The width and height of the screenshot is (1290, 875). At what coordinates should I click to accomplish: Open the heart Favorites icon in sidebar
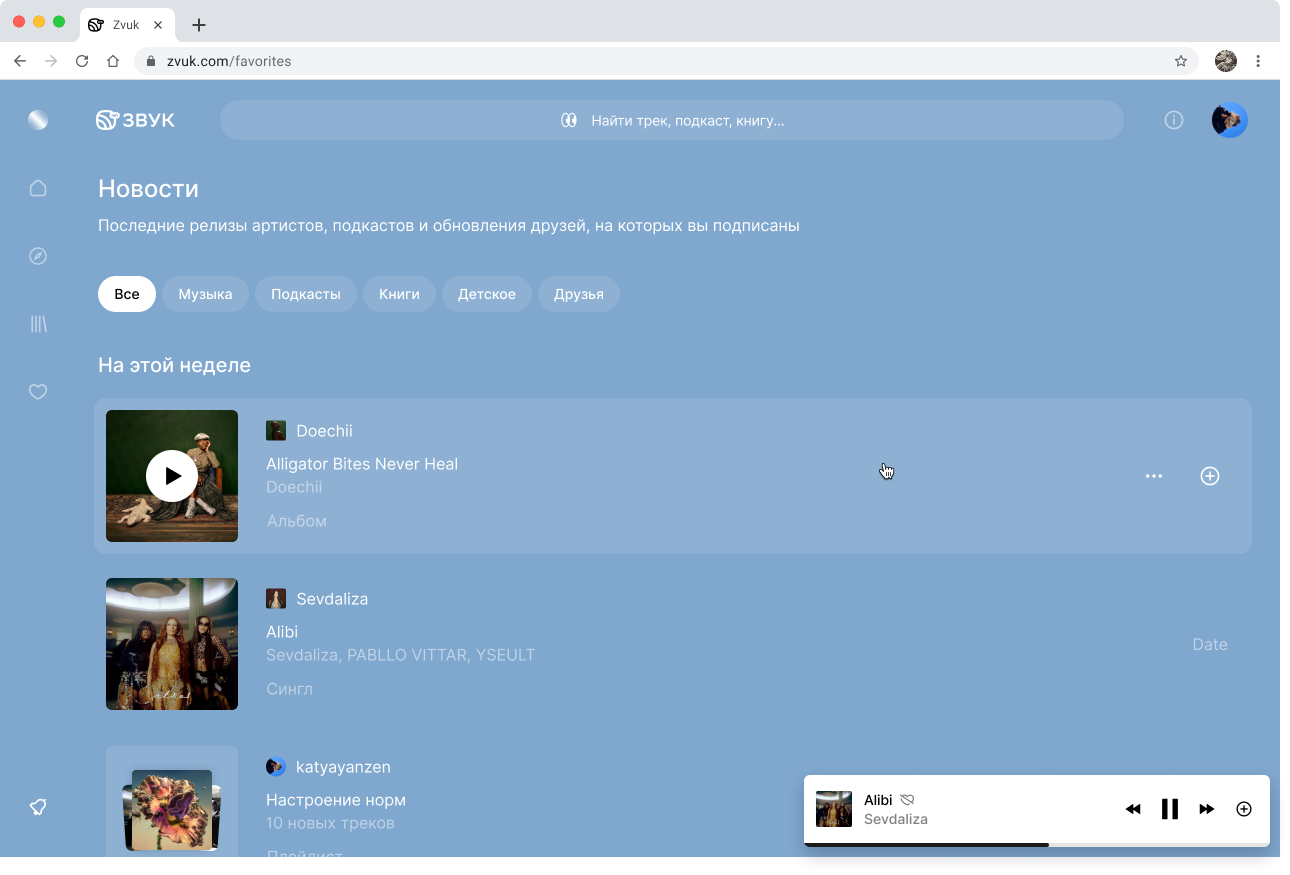point(38,392)
